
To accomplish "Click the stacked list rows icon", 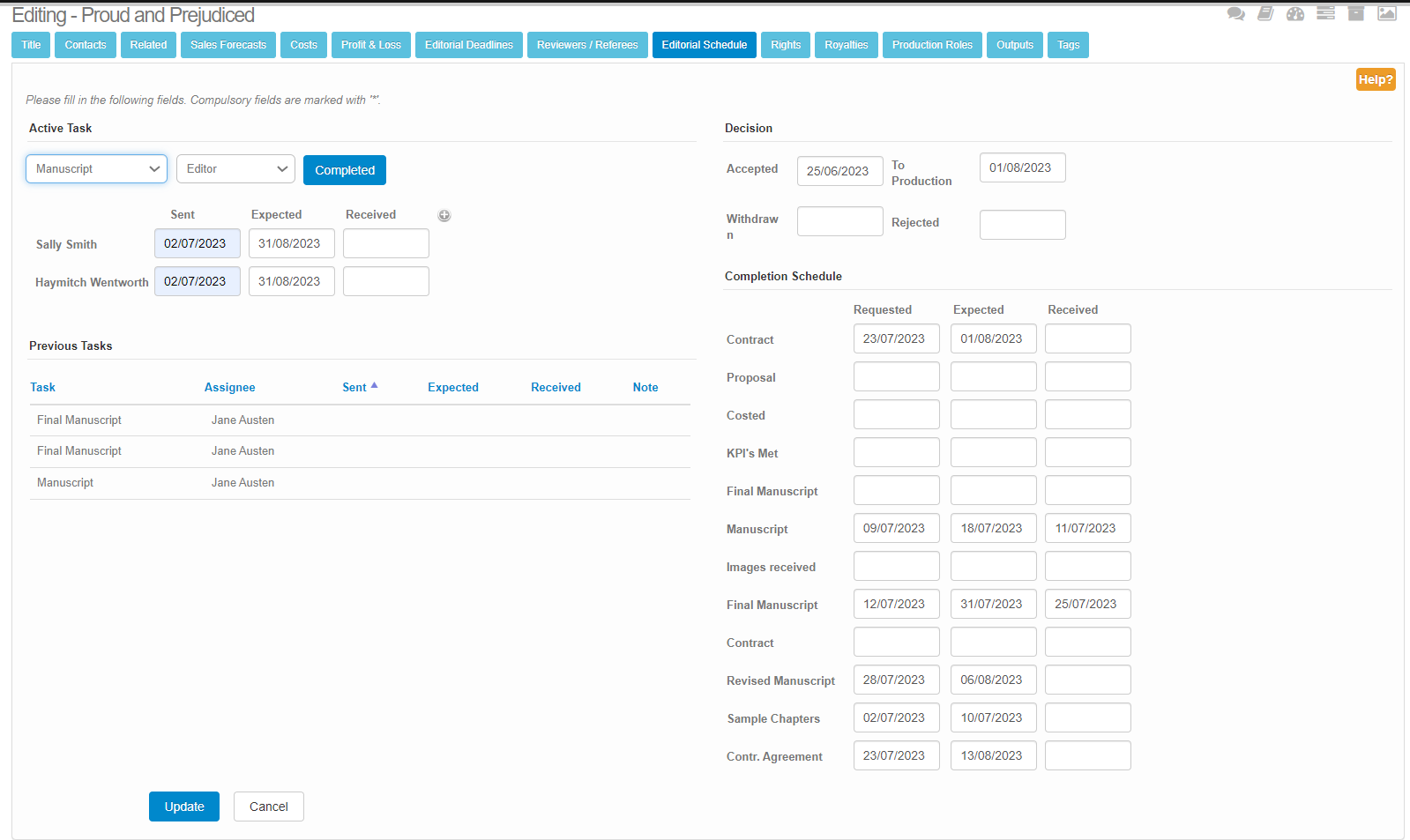I will [x=1325, y=13].
